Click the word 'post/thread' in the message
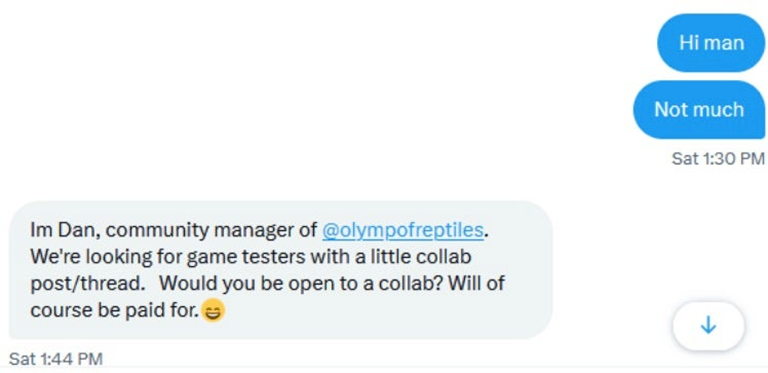This screenshot has width=768, height=373. 85,283
